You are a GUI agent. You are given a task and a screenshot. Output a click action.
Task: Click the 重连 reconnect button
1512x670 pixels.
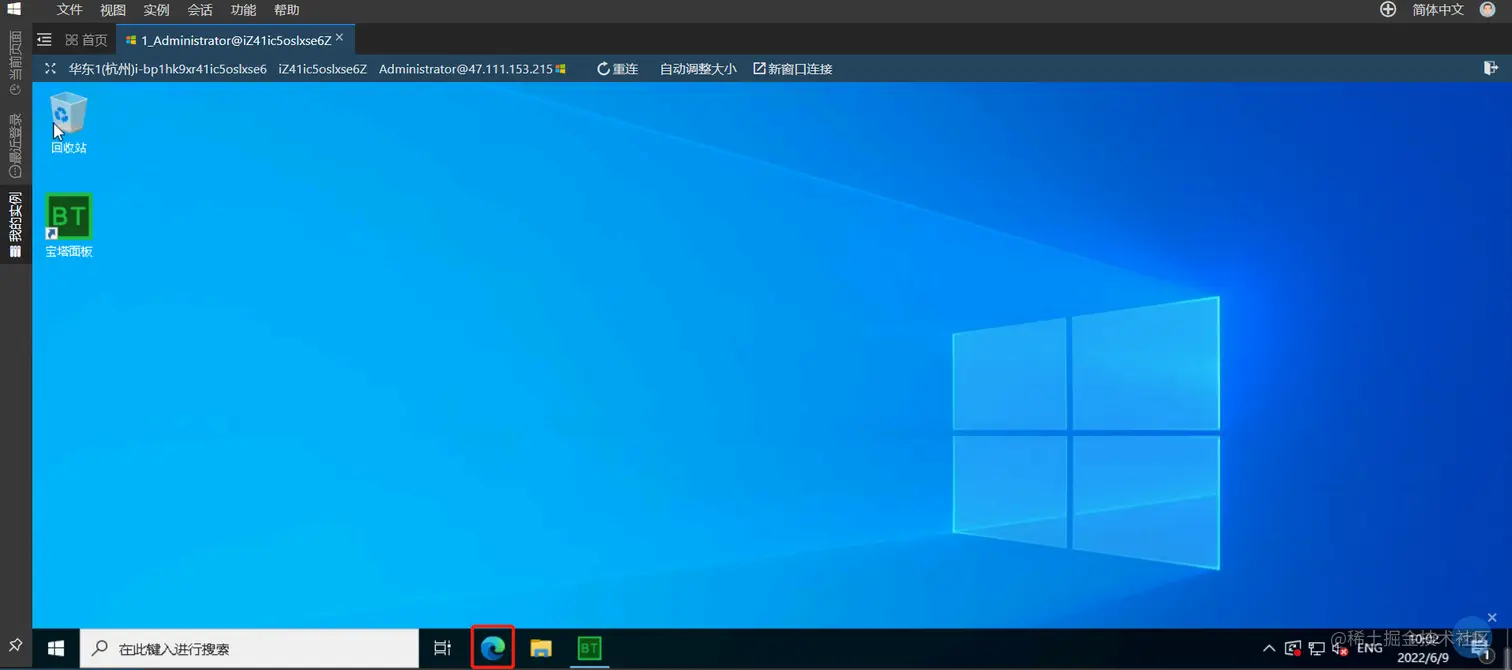[618, 69]
